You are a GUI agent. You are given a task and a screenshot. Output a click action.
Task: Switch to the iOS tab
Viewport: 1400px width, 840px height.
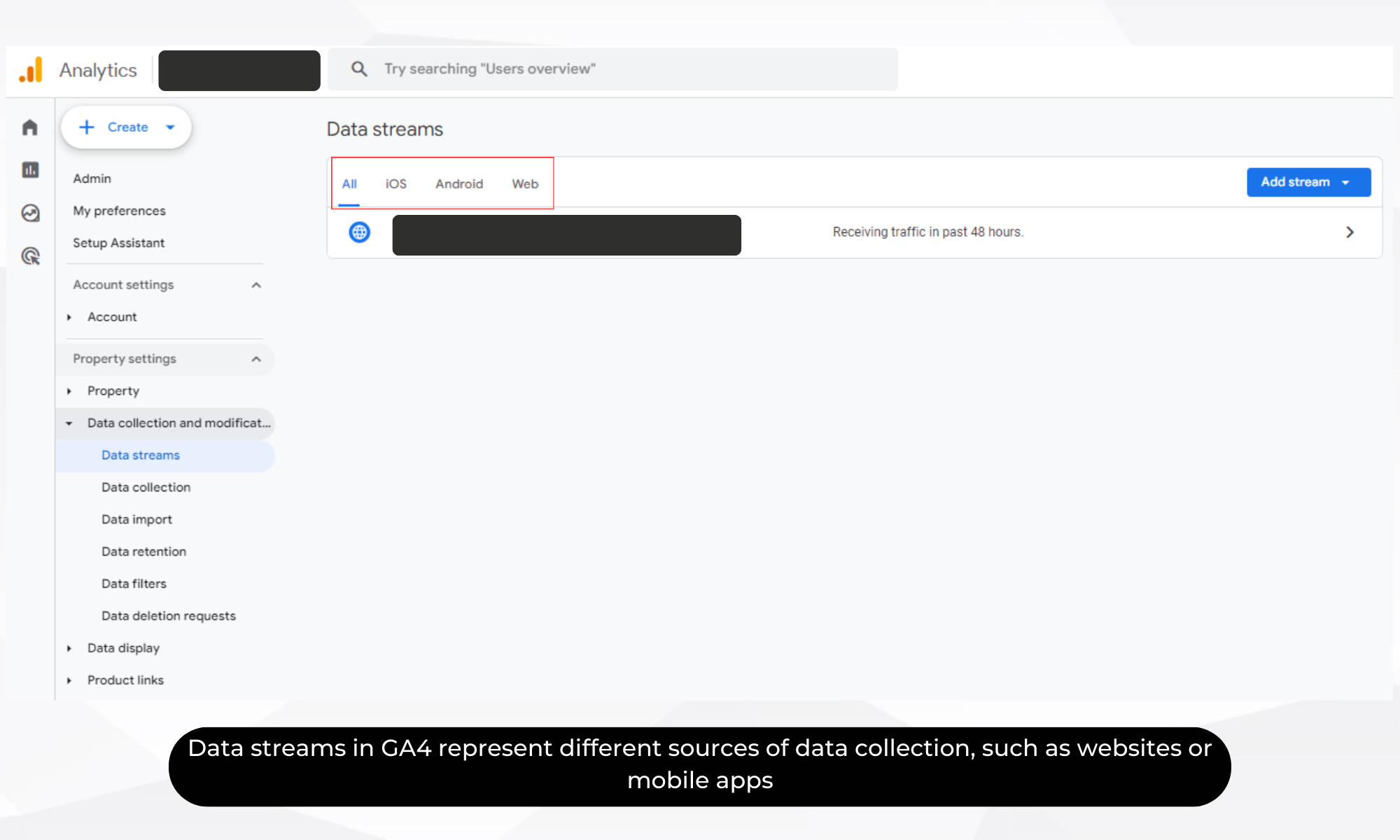(395, 184)
